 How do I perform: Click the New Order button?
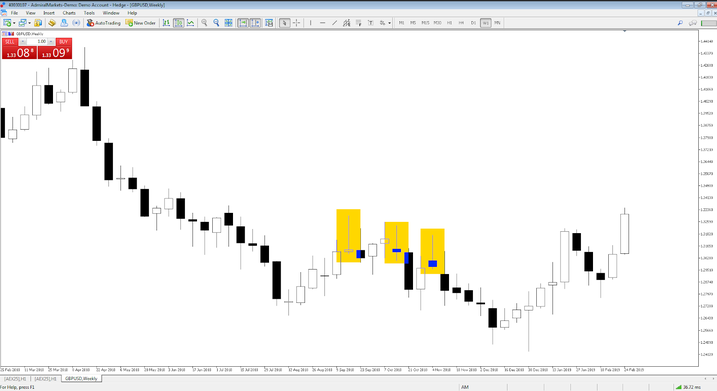point(140,23)
